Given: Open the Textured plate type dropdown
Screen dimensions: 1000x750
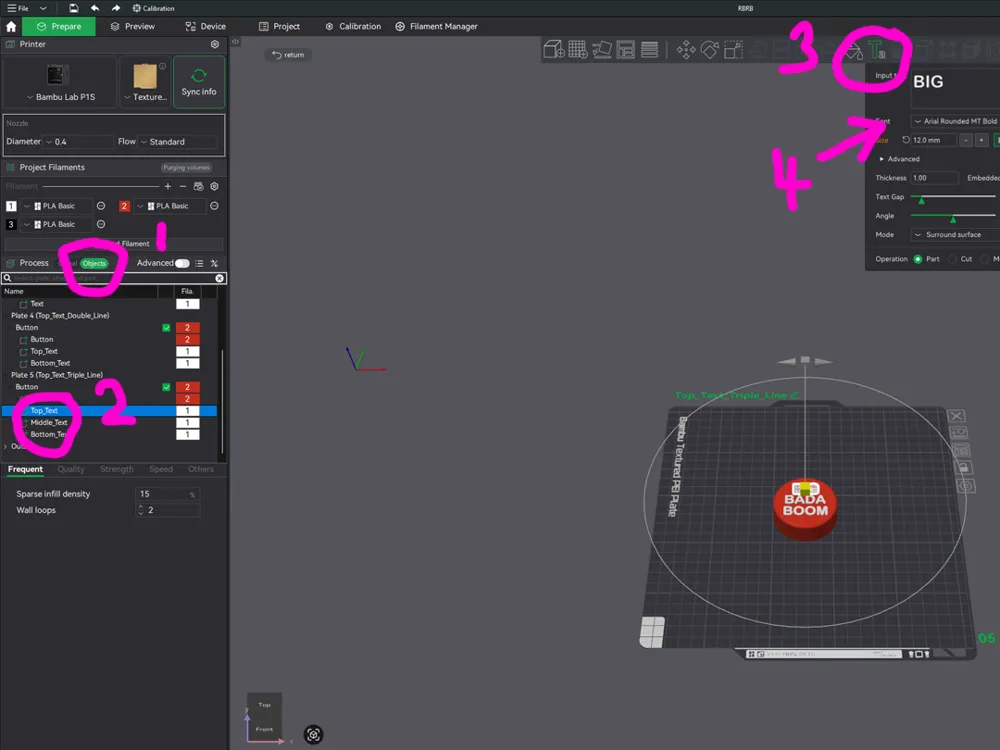Looking at the screenshot, I should 145,97.
